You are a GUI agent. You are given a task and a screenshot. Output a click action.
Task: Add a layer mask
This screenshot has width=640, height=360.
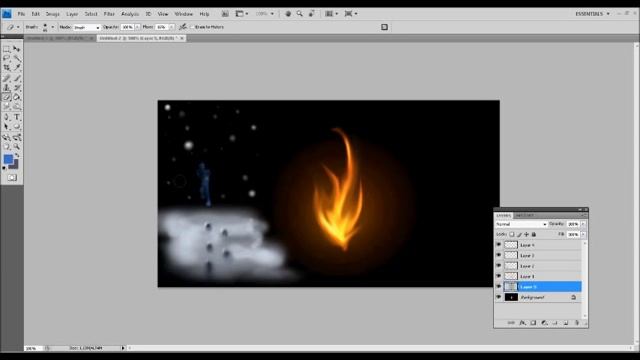pyautogui.click(x=533, y=323)
